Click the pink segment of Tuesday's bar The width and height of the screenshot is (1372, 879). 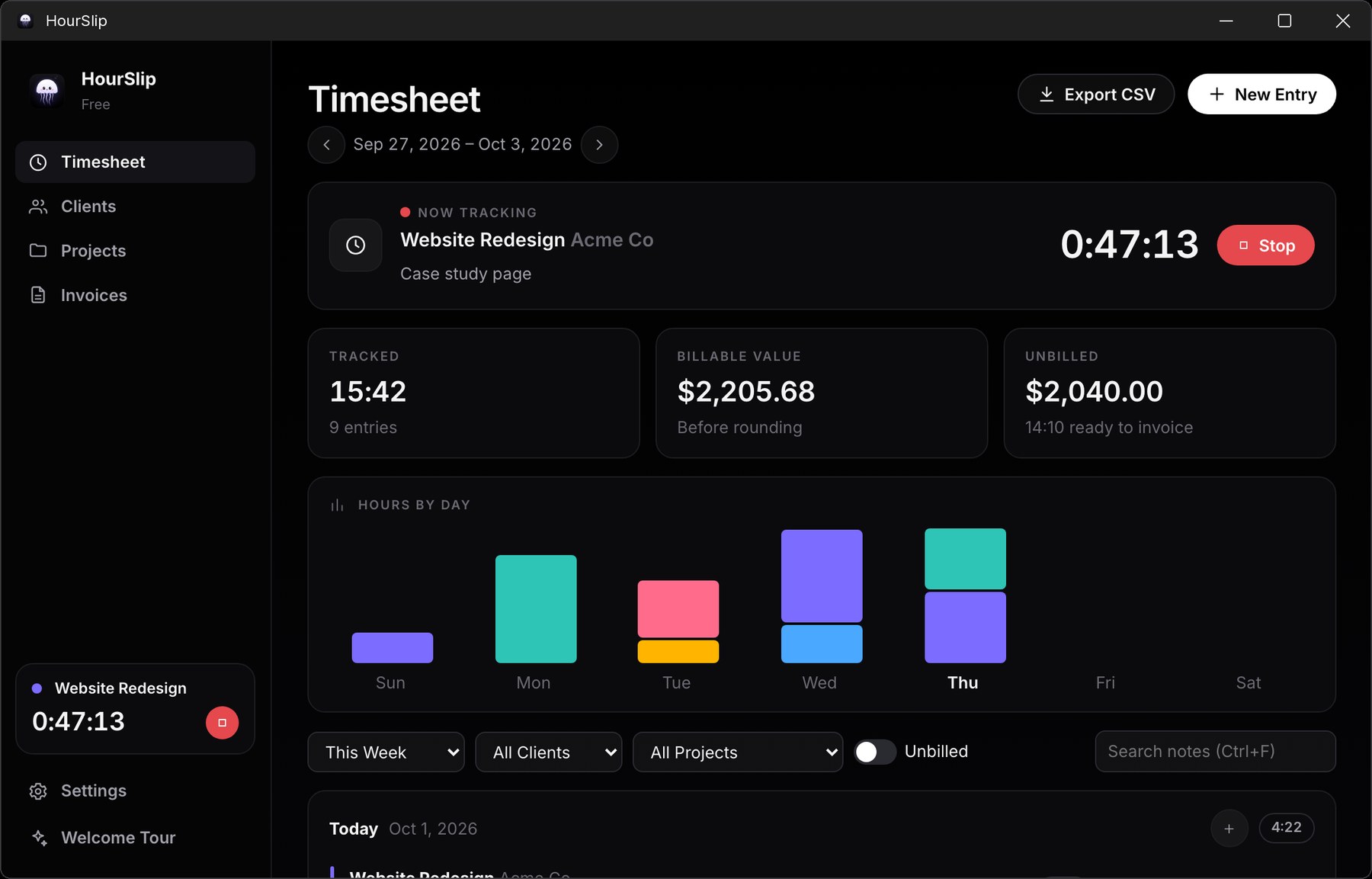coord(678,609)
